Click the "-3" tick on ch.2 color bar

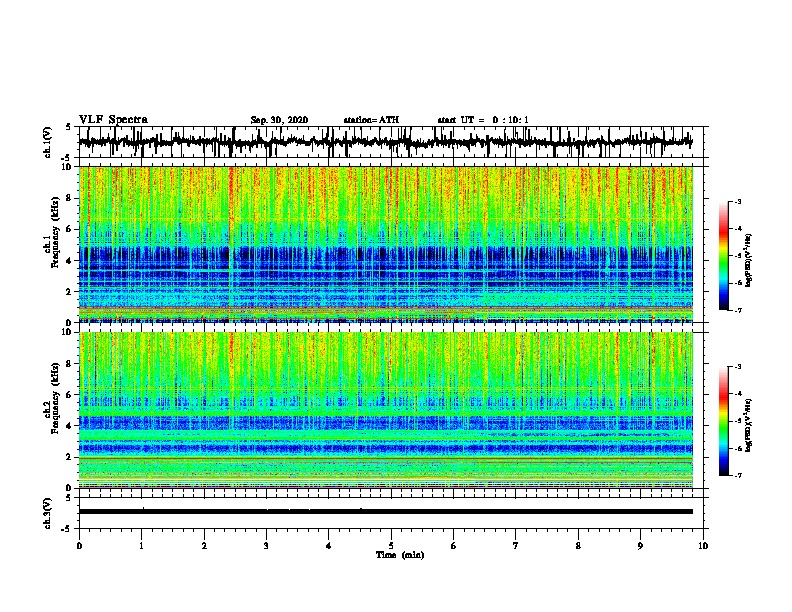click(x=737, y=367)
